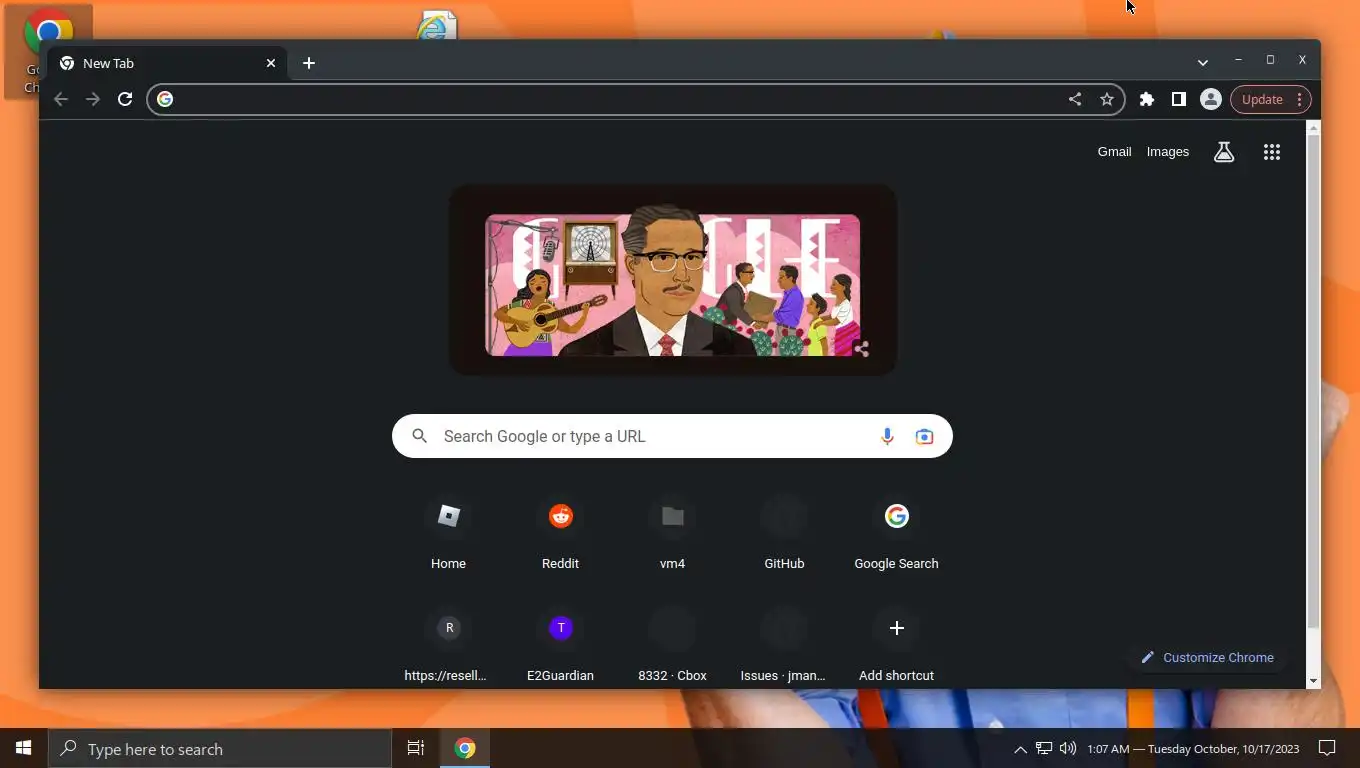
Task: Start voice search with the microphone icon
Action: pos(887,436)
